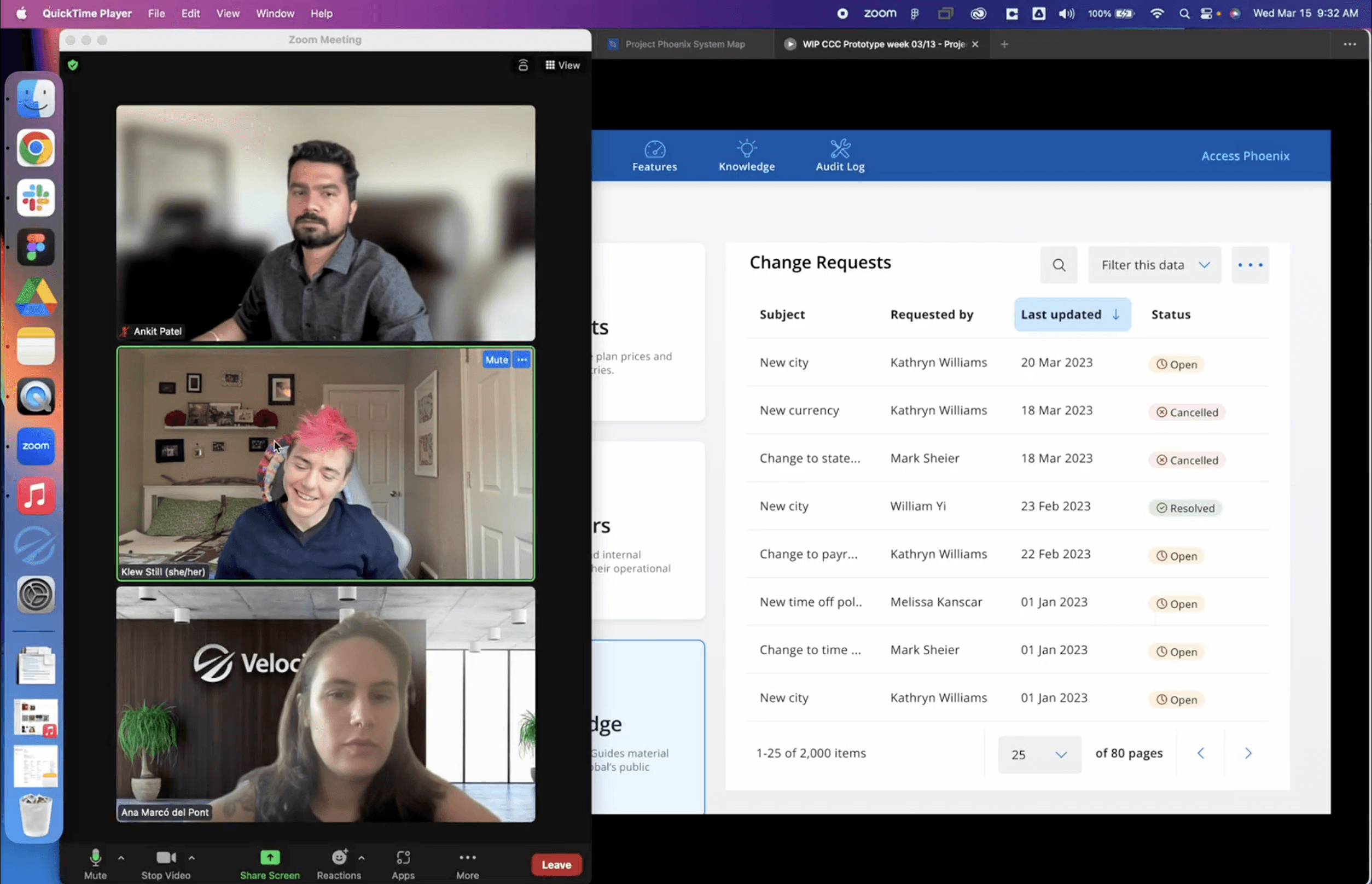1372x884 pixels.
Task: Open the Knowledge lightbulb icon
Action: click(x=746, y=149)
